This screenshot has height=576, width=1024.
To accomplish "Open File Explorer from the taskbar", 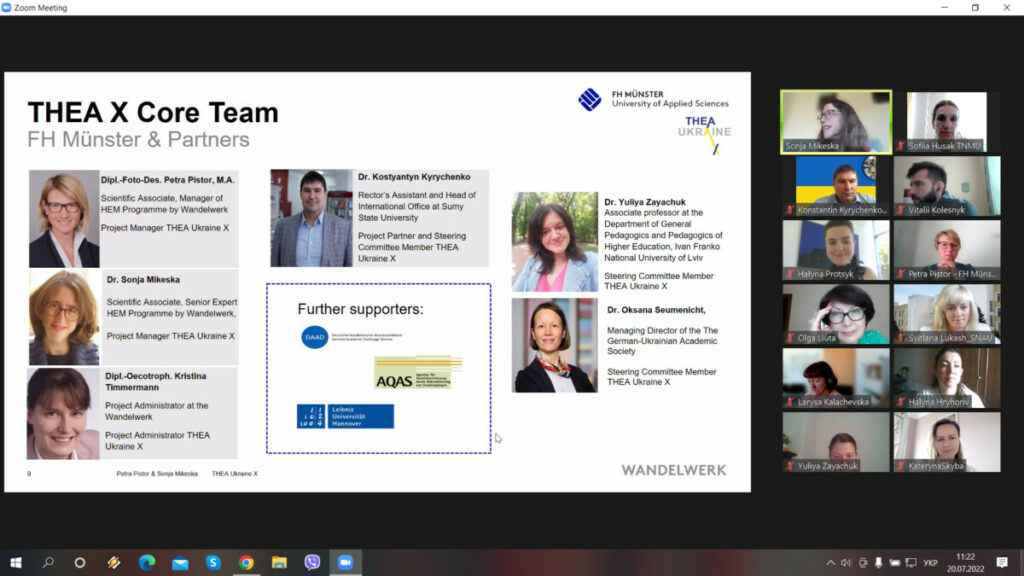I will pos(279,563).
